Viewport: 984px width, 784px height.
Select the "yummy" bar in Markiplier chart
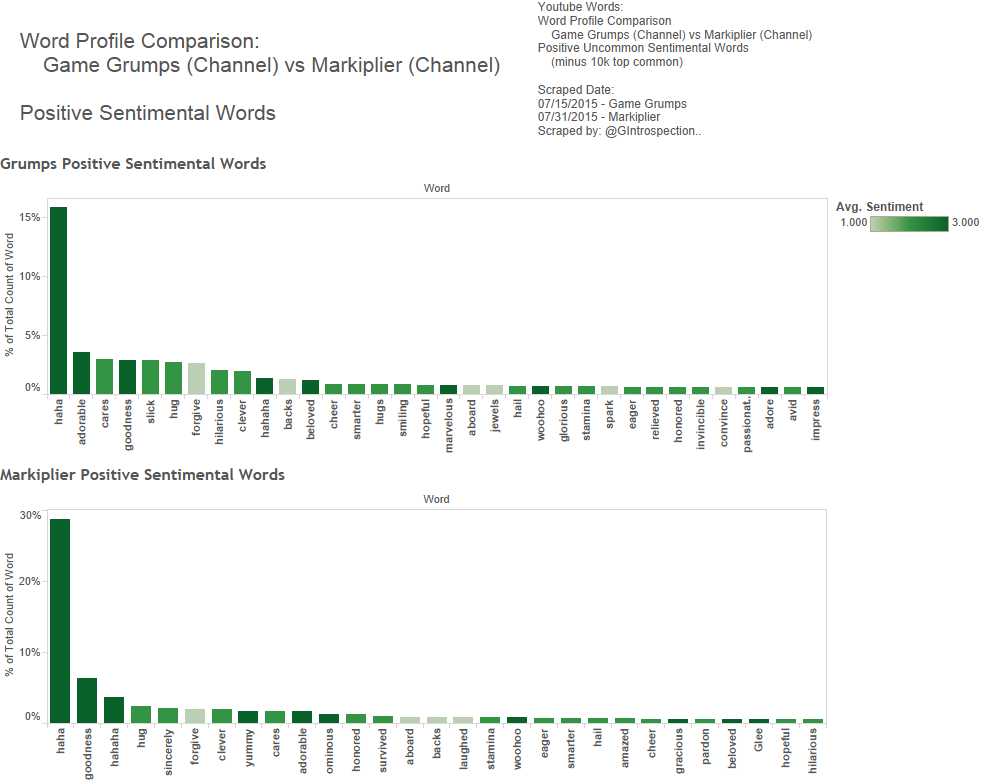(x=248, y=717)
